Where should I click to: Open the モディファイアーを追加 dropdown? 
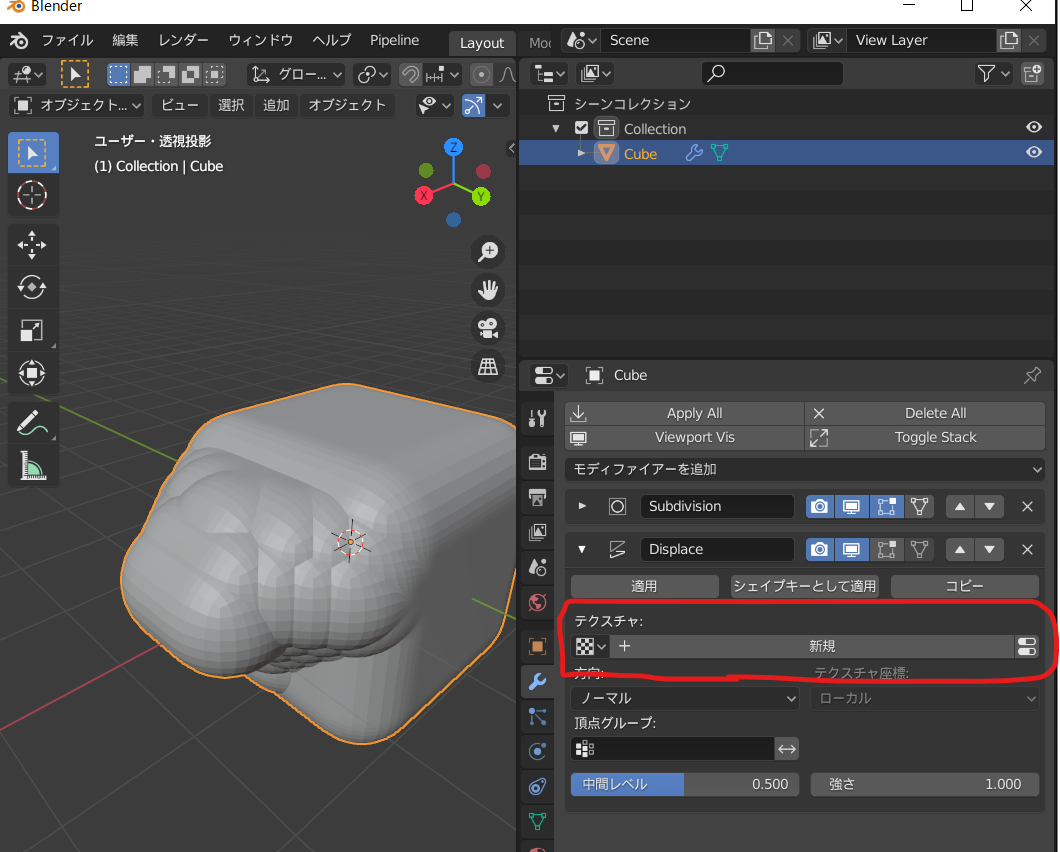click(805, 469)
